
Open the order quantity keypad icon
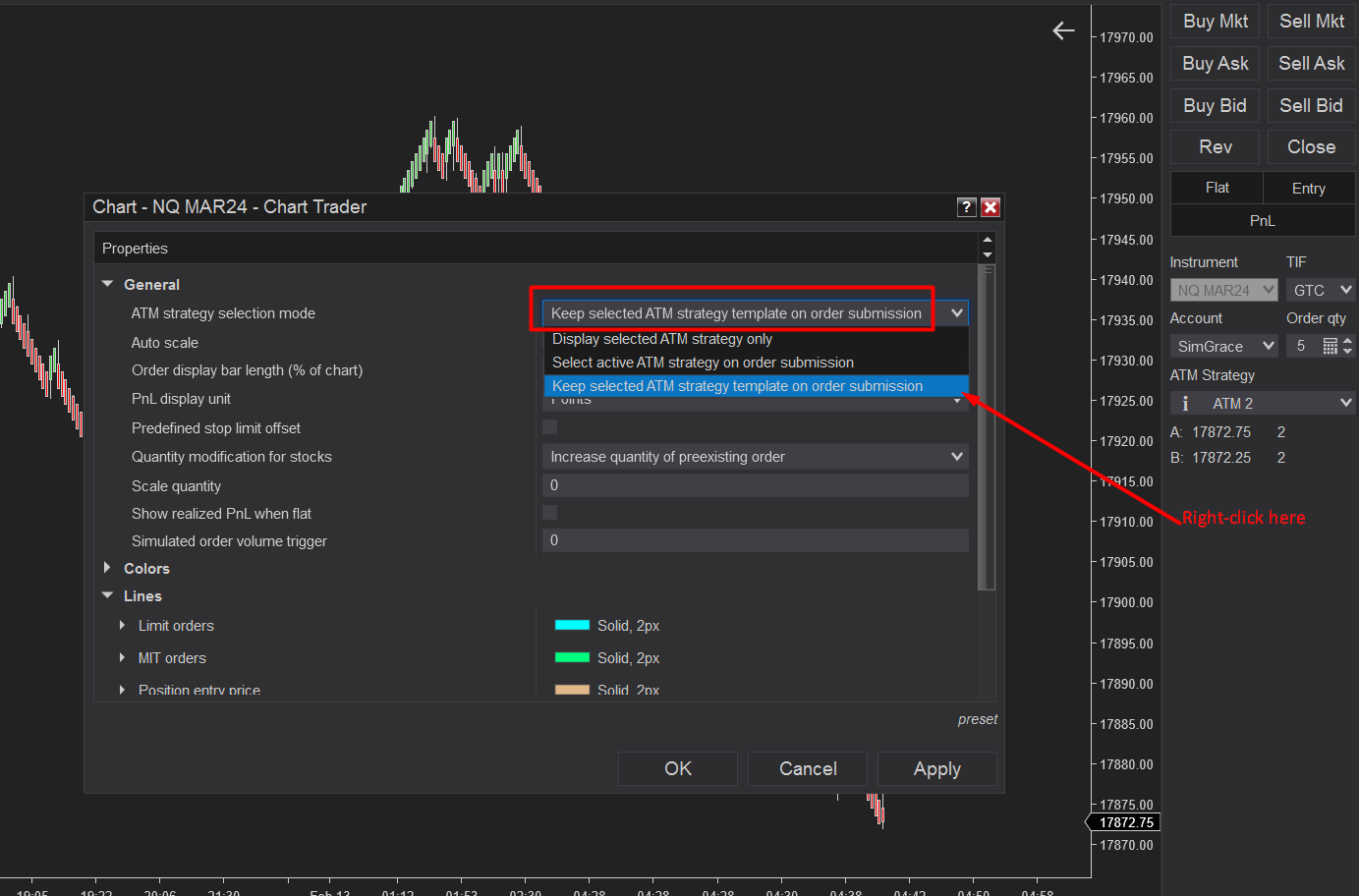pyautogui.click(x=1330, y=346)
